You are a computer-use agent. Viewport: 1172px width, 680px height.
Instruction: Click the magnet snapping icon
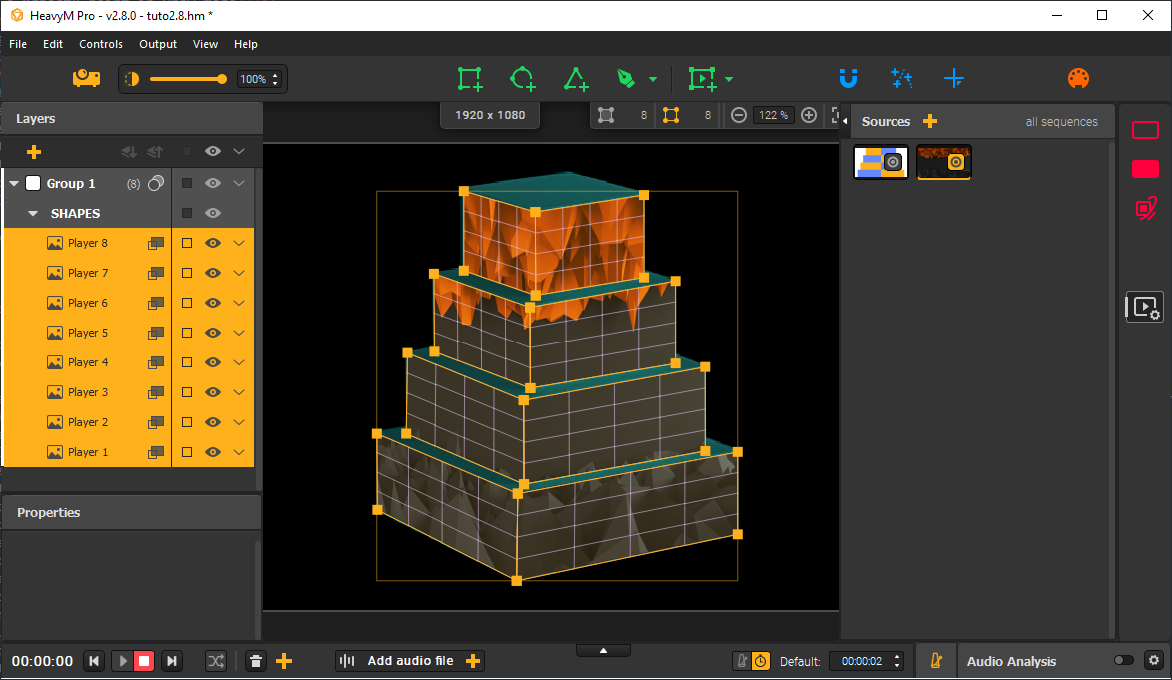point(848,78)
